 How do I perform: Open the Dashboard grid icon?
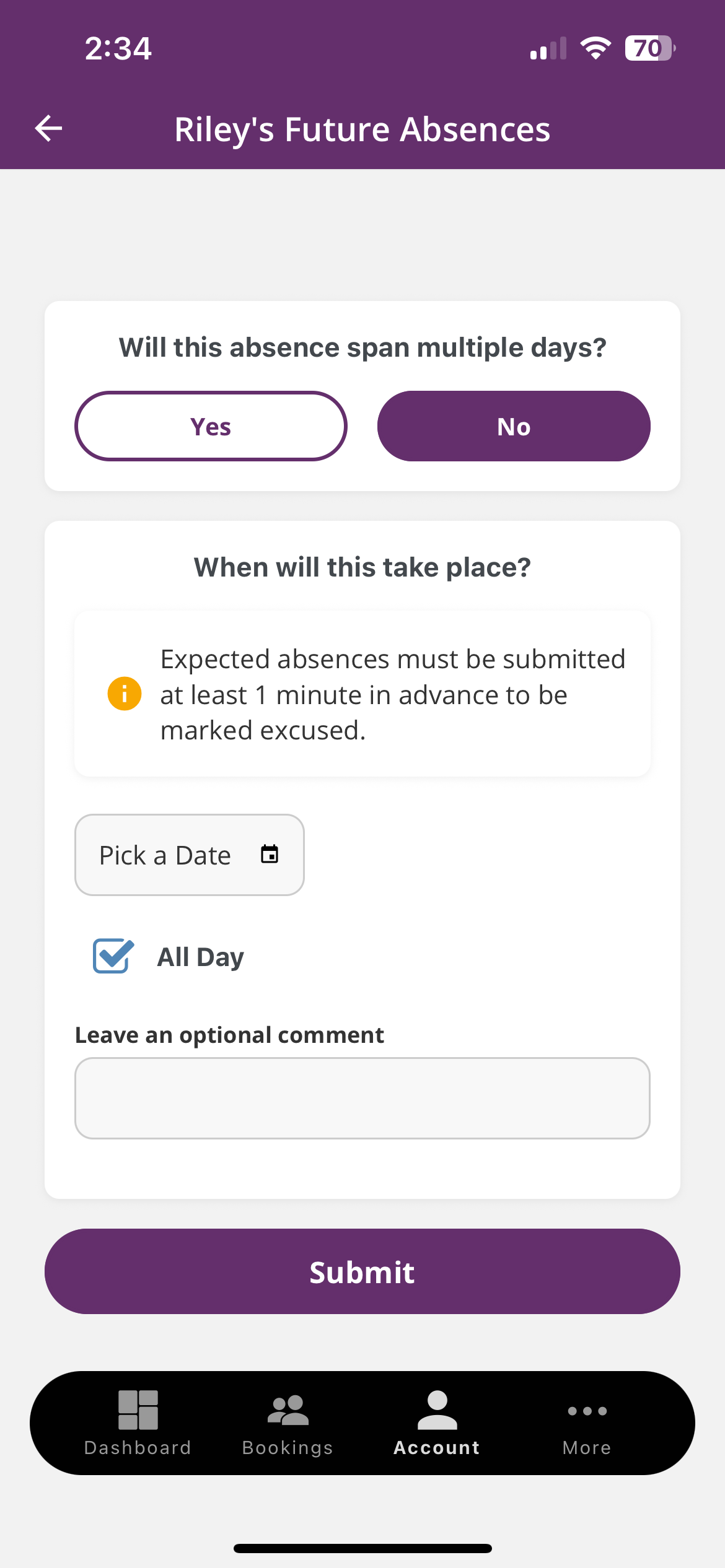(x=138, y=1409)
